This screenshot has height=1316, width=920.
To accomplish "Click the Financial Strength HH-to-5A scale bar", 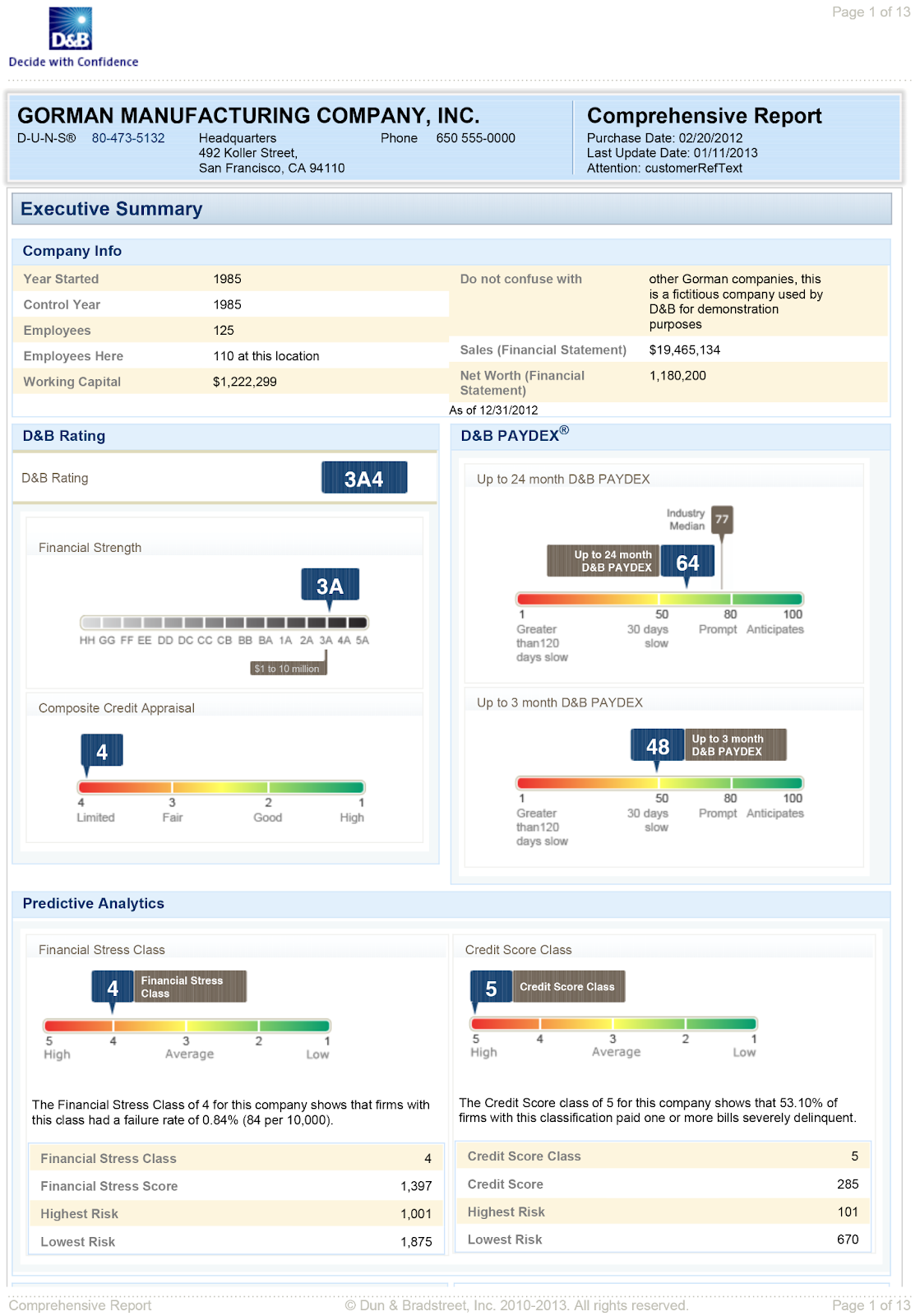I will [x=224, y=623].
